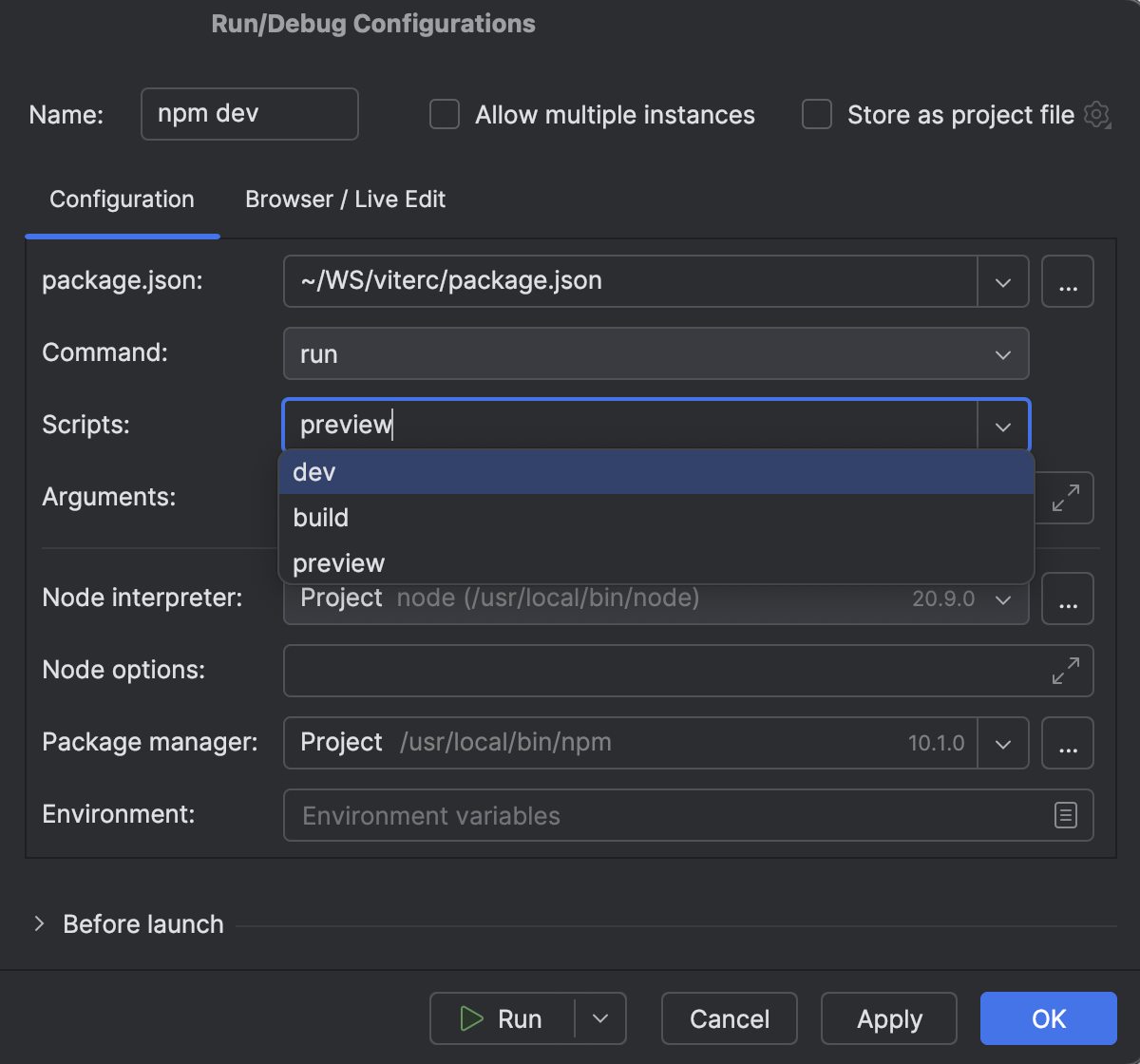1140x1064 pixels.
Task: Open the Command dropdown
Action: 1002,353
